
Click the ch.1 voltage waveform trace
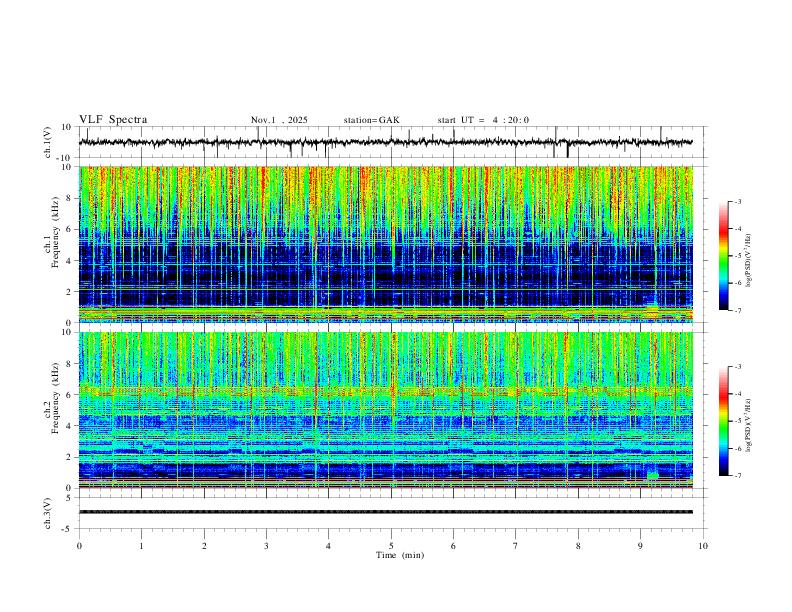(386, 142)
